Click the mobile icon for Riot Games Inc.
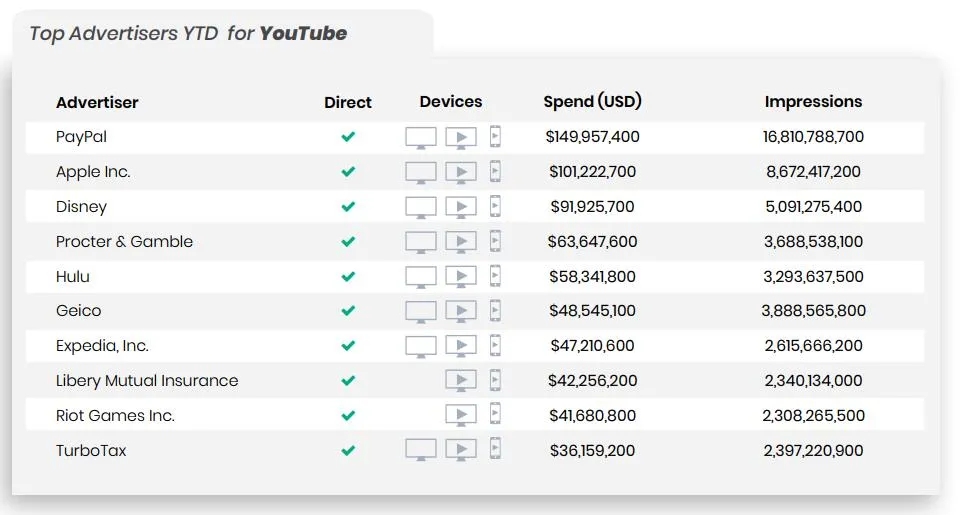Image resolution: width=960 pixels, height=515 pixels. [x=495, y=415]
